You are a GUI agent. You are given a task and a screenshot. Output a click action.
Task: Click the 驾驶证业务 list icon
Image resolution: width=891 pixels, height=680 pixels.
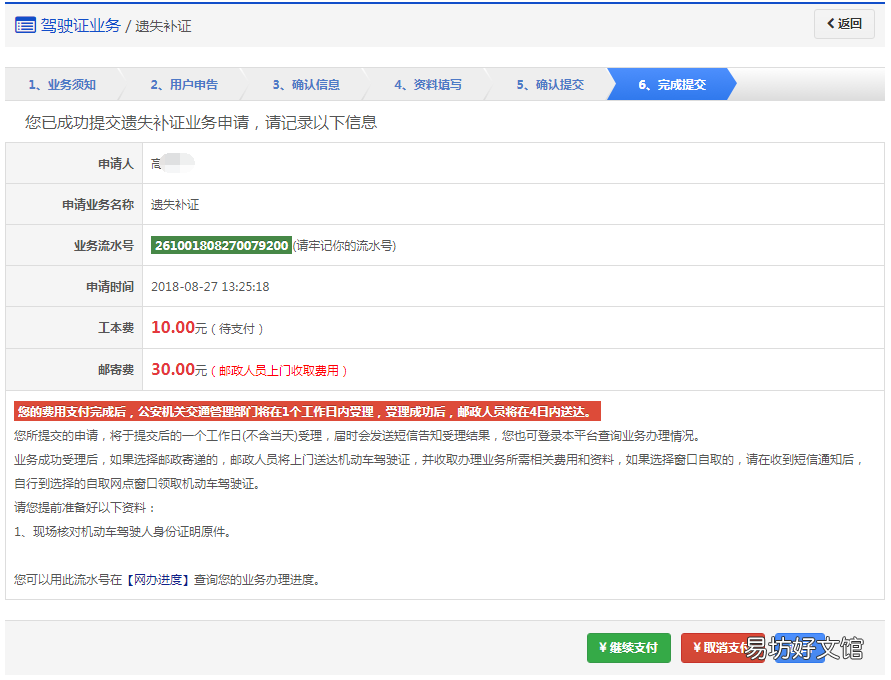click(x=25, y=26)
